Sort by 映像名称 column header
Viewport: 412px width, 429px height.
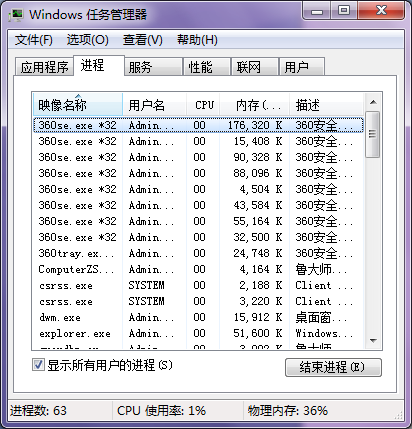tap(78, 105)
